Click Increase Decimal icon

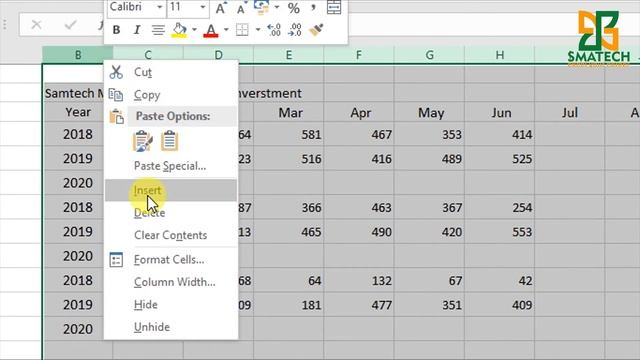(x=273, y=30)
